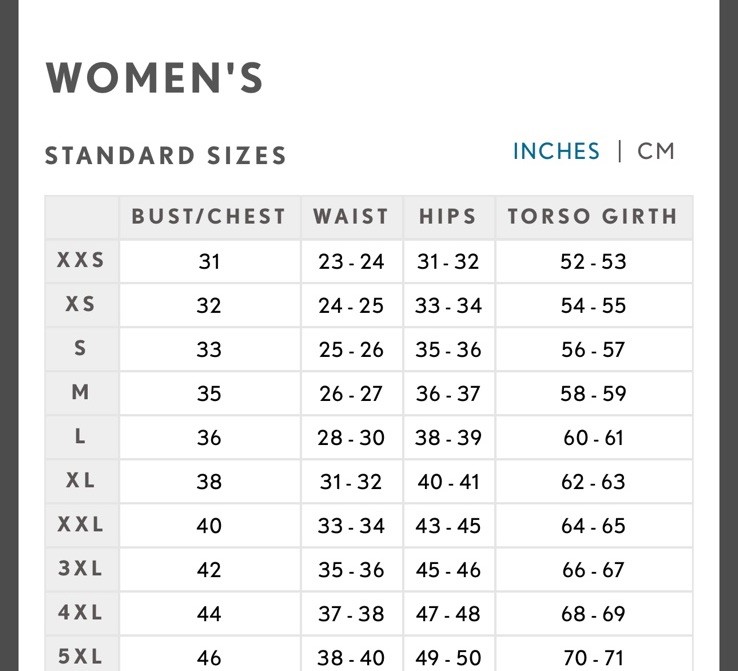Select the XXL size row label

81,524
